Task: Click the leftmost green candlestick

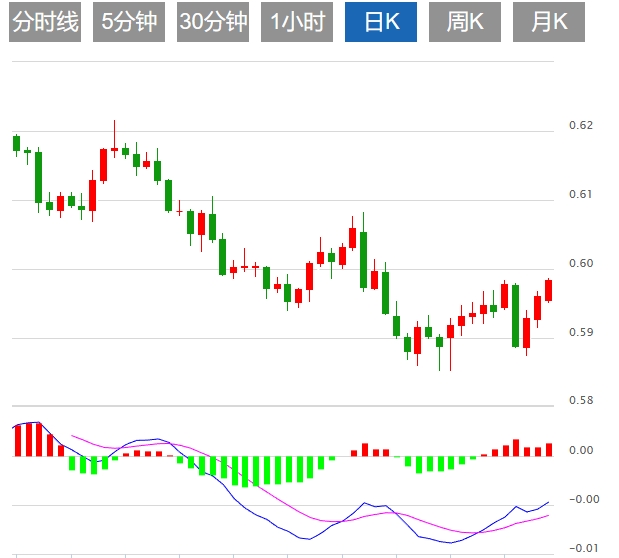Action: (x=16, y=143)
